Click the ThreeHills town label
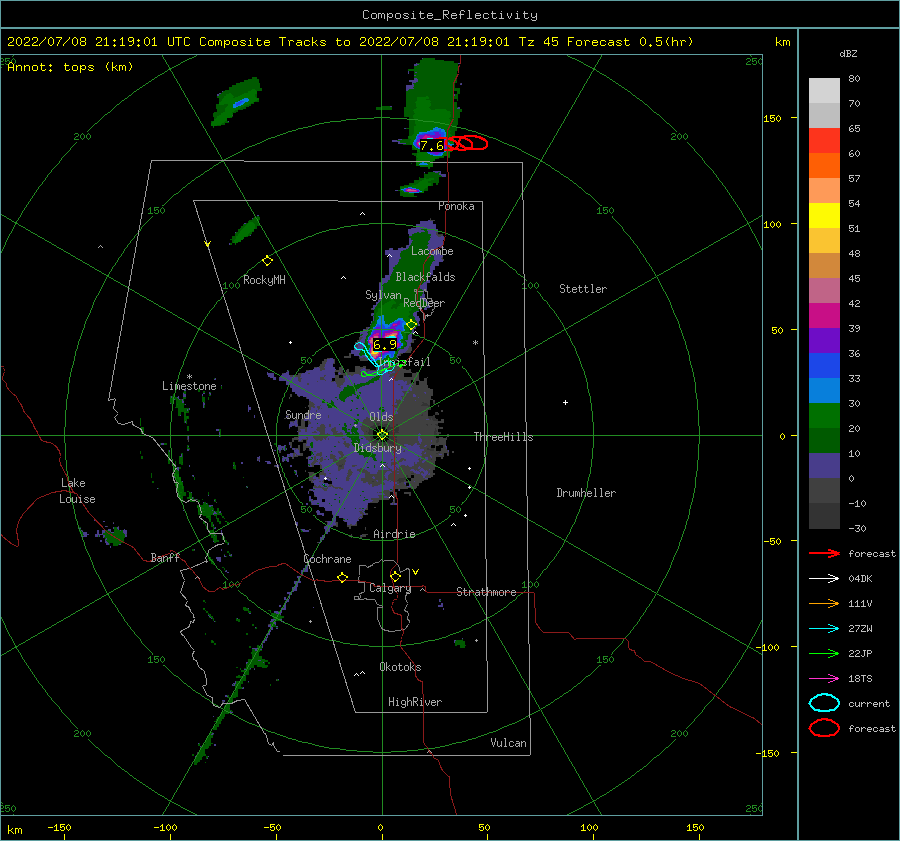Screen dimensions: 900x841 [503, 437]
